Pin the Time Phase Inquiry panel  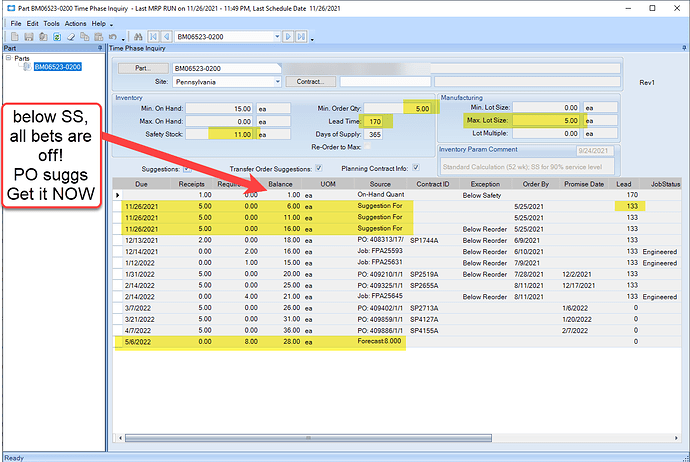(684, 48)
